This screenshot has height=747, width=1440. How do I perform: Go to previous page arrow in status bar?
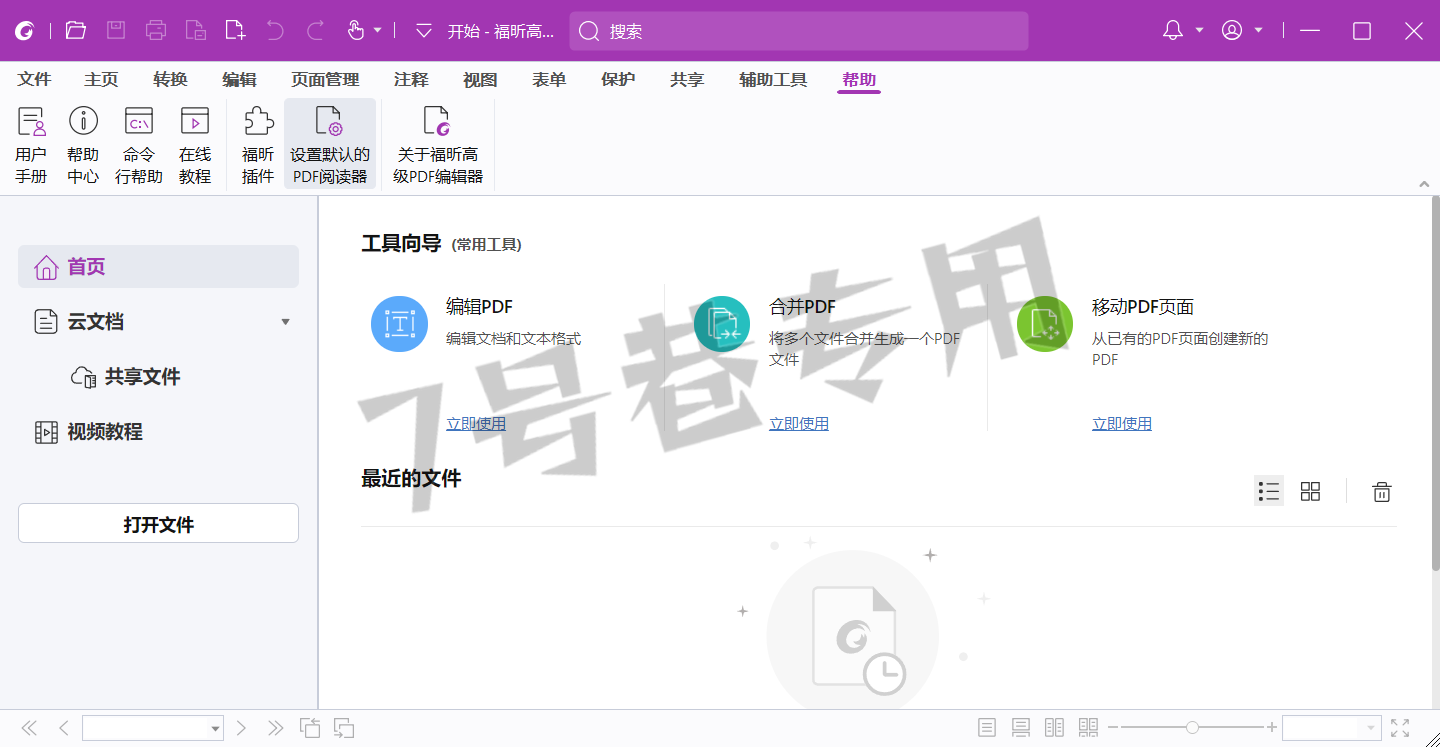point(64,728)
